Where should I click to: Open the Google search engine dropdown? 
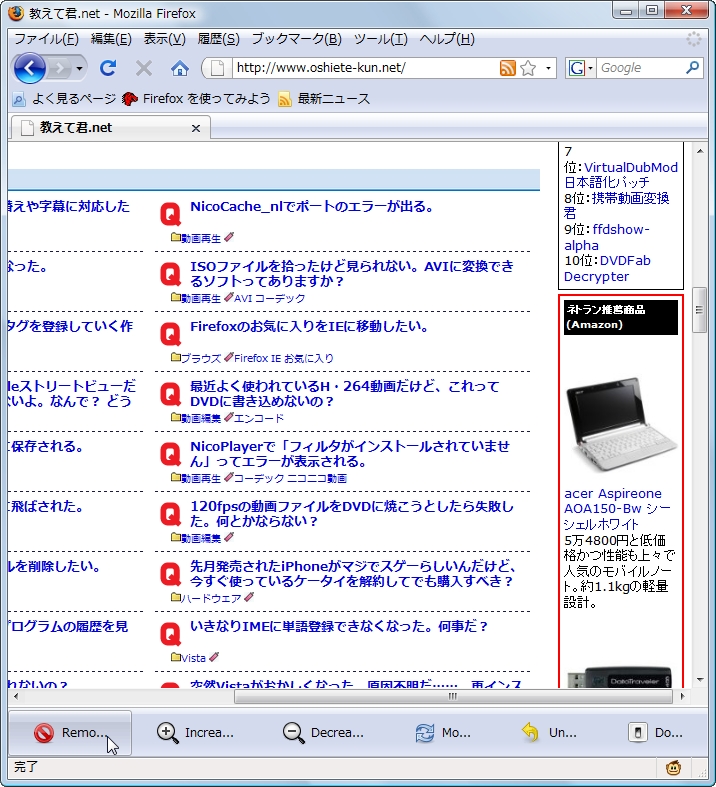580,68
